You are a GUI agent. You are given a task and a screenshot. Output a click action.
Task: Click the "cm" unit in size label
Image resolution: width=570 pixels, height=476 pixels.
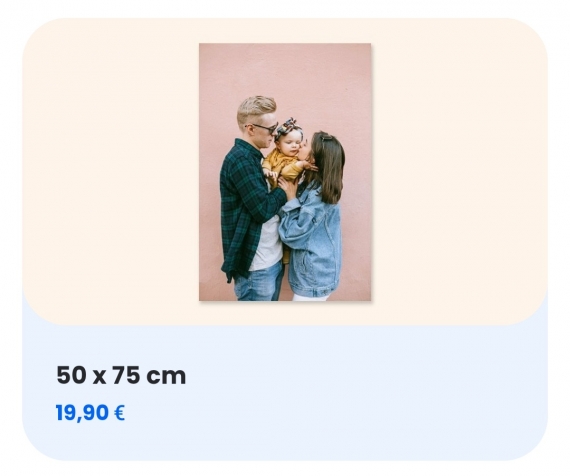[166, 376]
